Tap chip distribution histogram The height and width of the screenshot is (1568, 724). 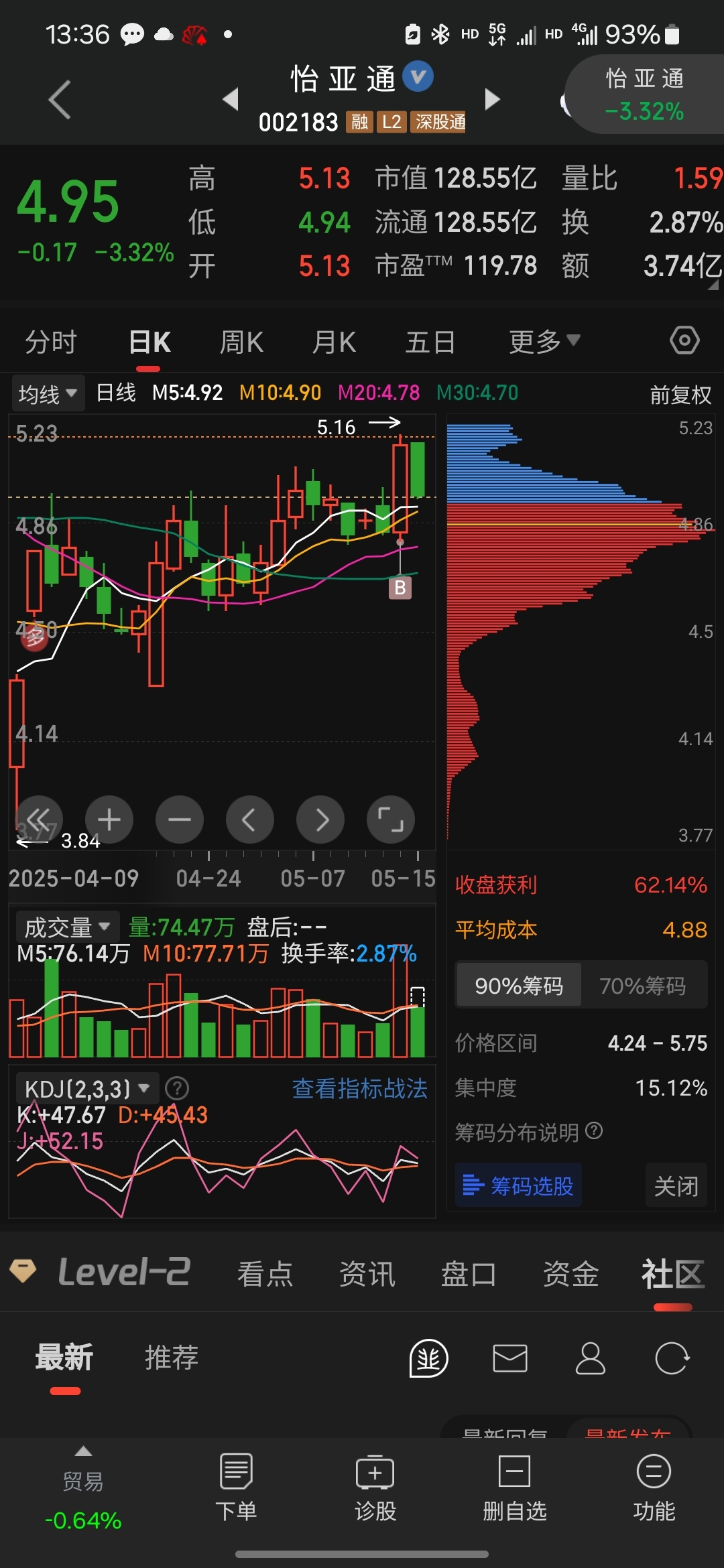click(580, 630)
